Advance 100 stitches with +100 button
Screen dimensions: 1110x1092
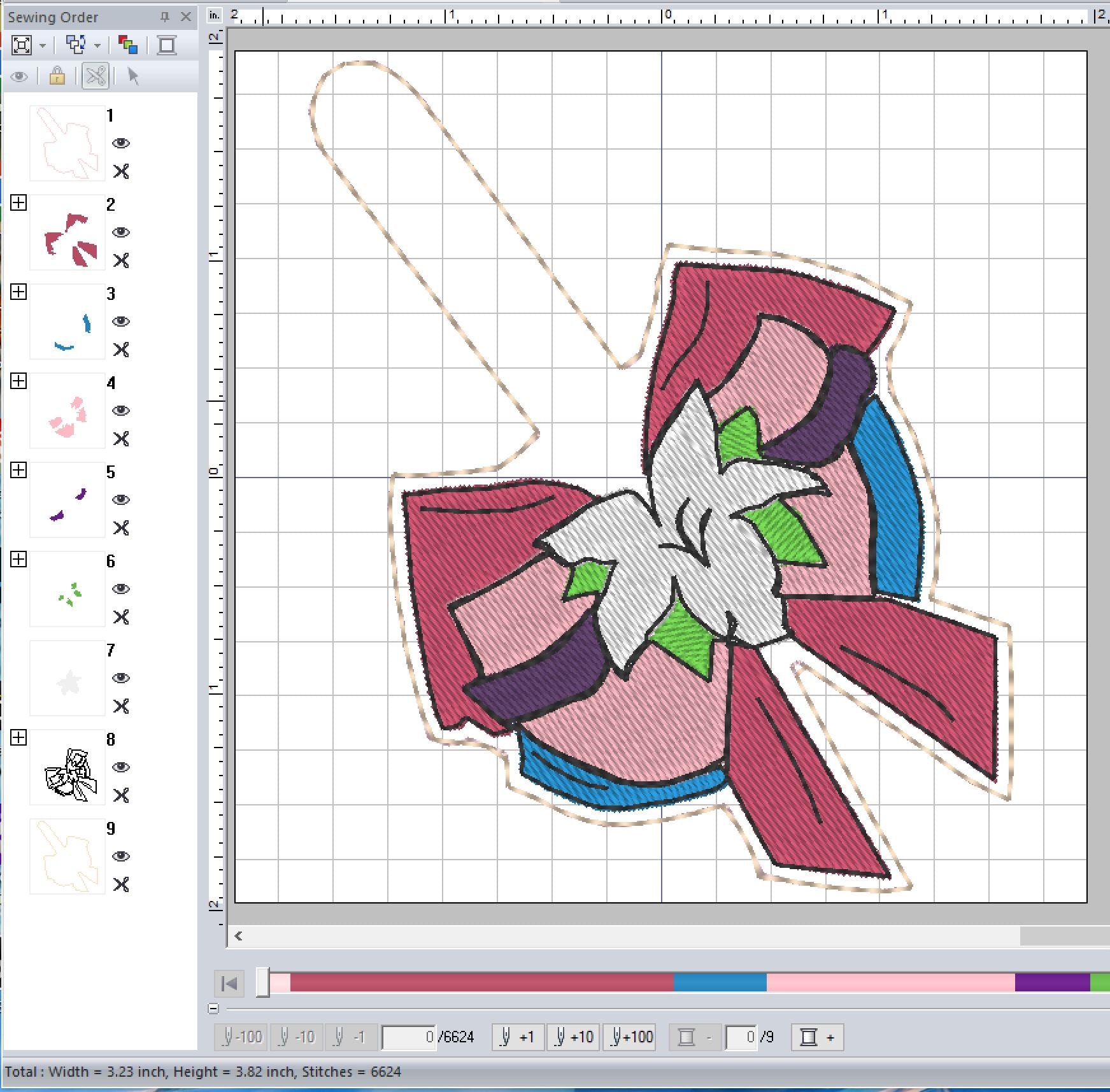click(630, 1037)
